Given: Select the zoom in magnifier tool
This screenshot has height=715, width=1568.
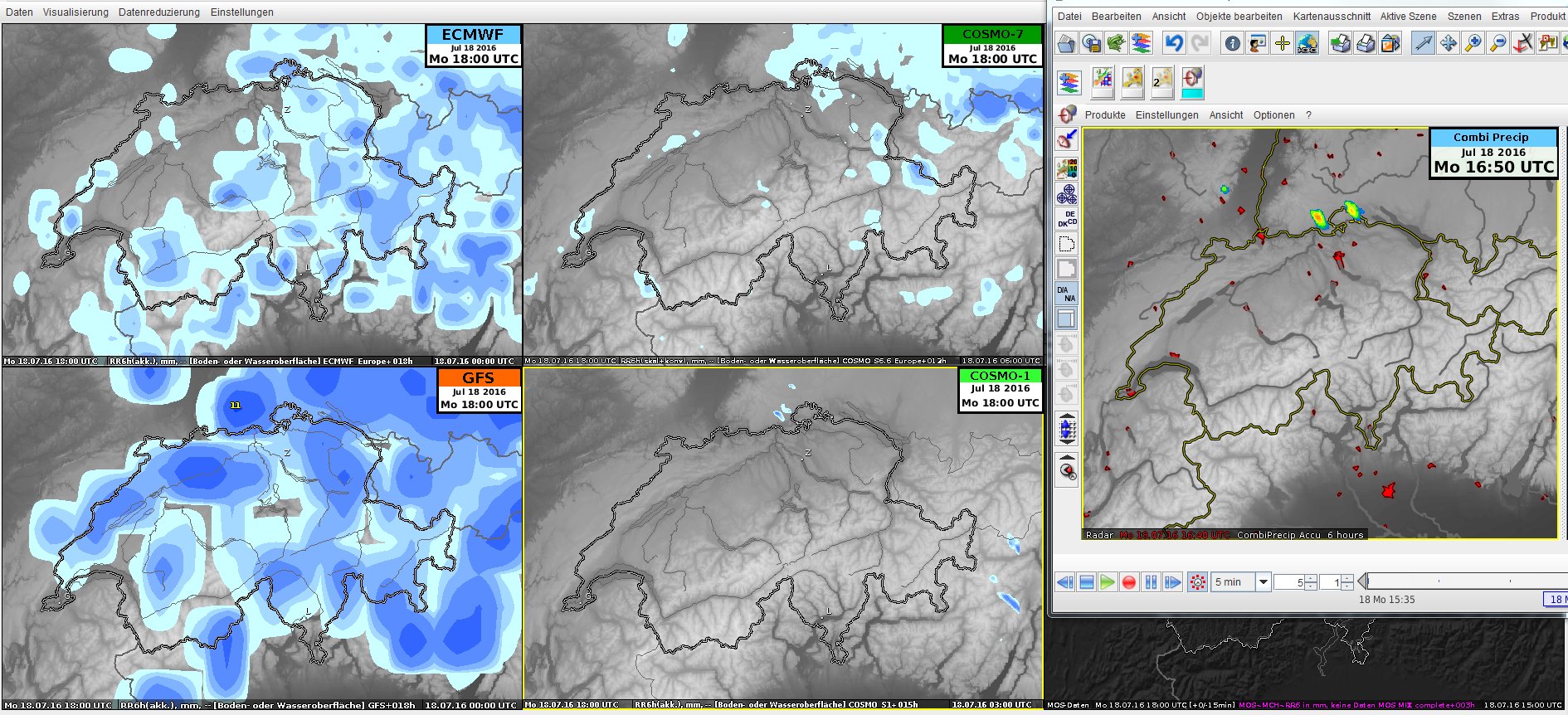Looking at the screenshot, I should point(1473,43).
